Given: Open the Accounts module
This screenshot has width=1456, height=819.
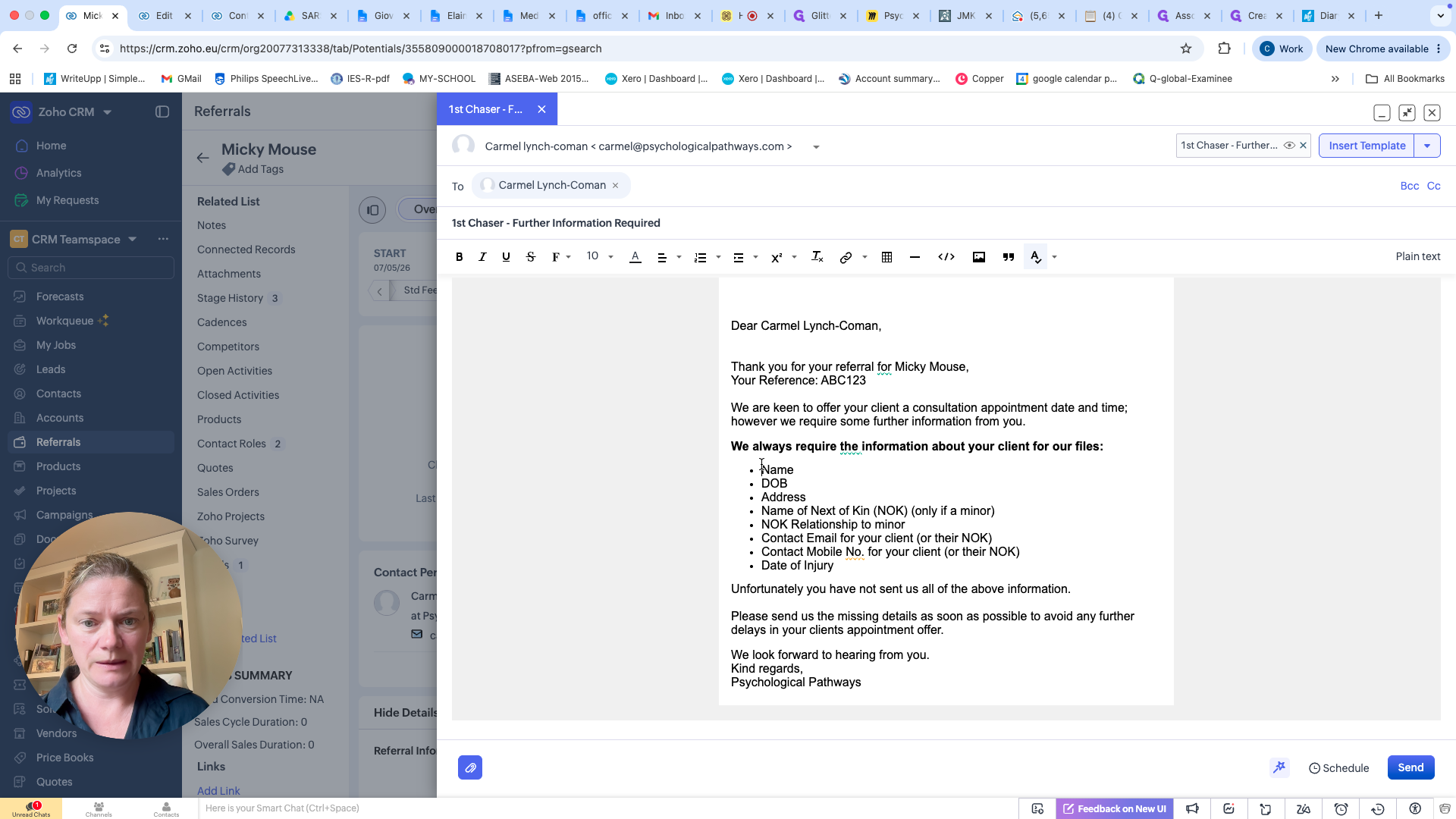Looking at the screenshot, I should coord(60,418).
